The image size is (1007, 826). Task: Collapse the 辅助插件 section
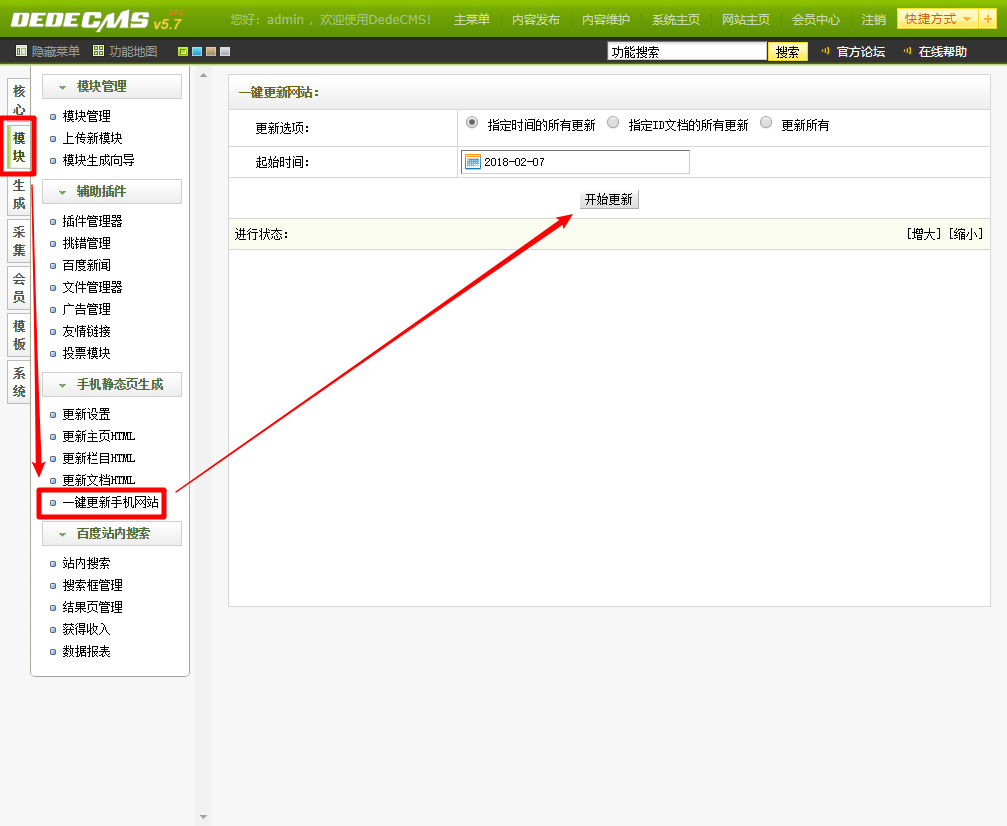pyautogui.click(x=63, y=192)
